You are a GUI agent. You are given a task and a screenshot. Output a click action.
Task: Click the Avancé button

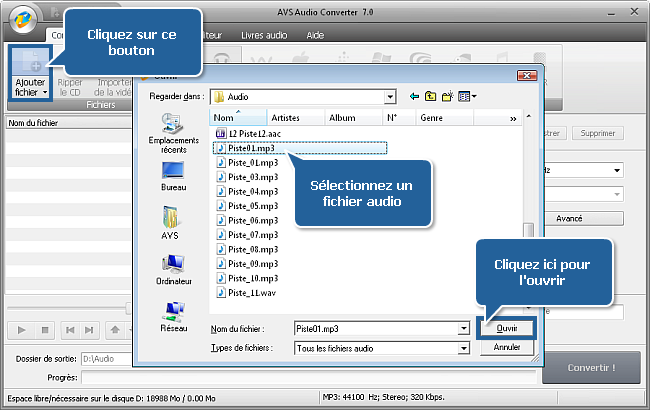click(x=584, y=218)
